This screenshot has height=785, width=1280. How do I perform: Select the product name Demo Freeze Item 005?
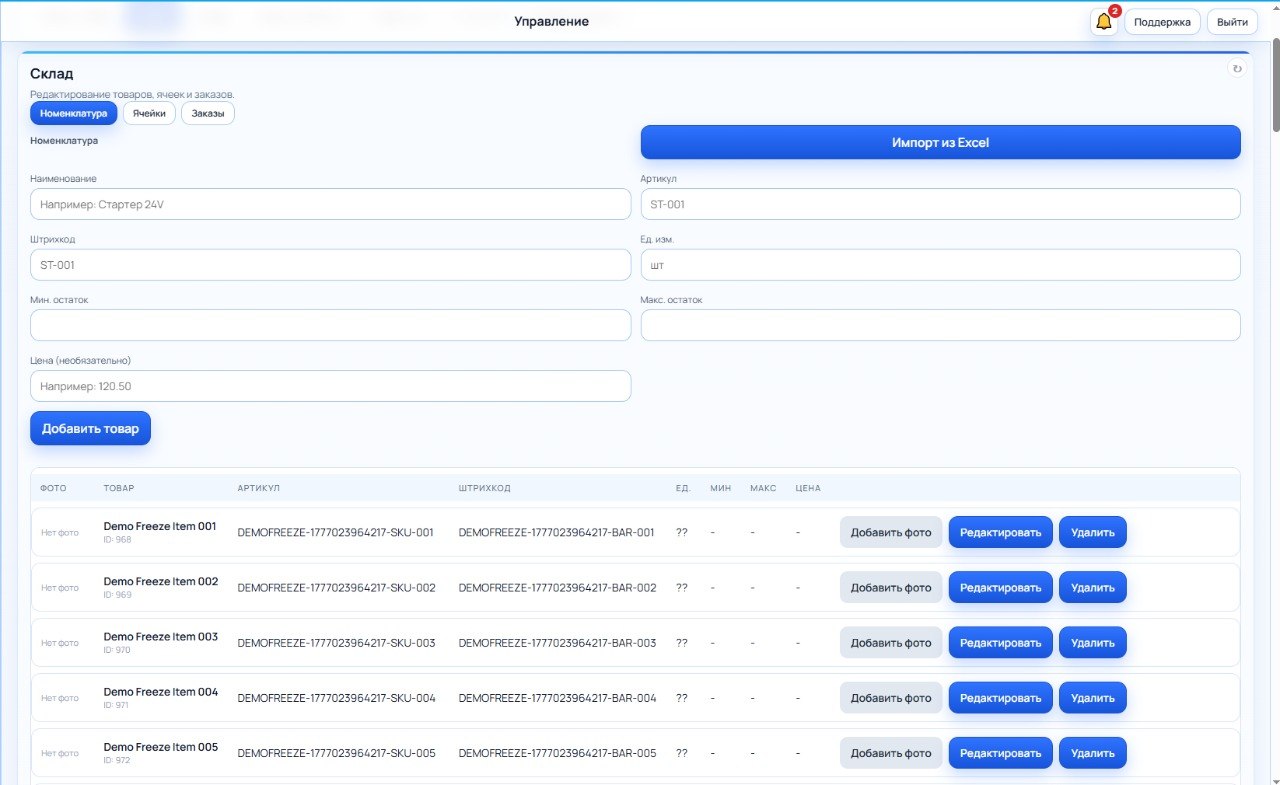coord(161,747)
